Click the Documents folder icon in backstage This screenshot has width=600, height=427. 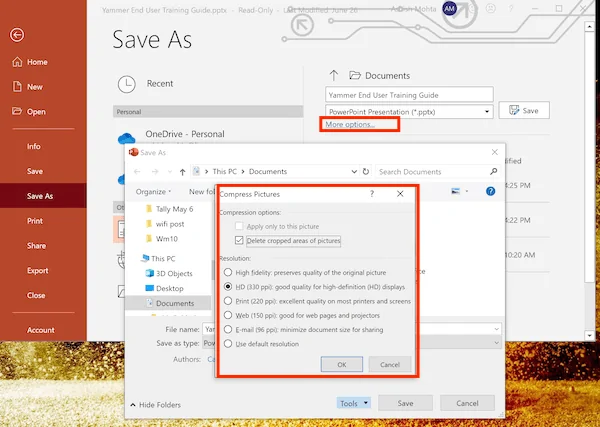(x=355, y=75)
